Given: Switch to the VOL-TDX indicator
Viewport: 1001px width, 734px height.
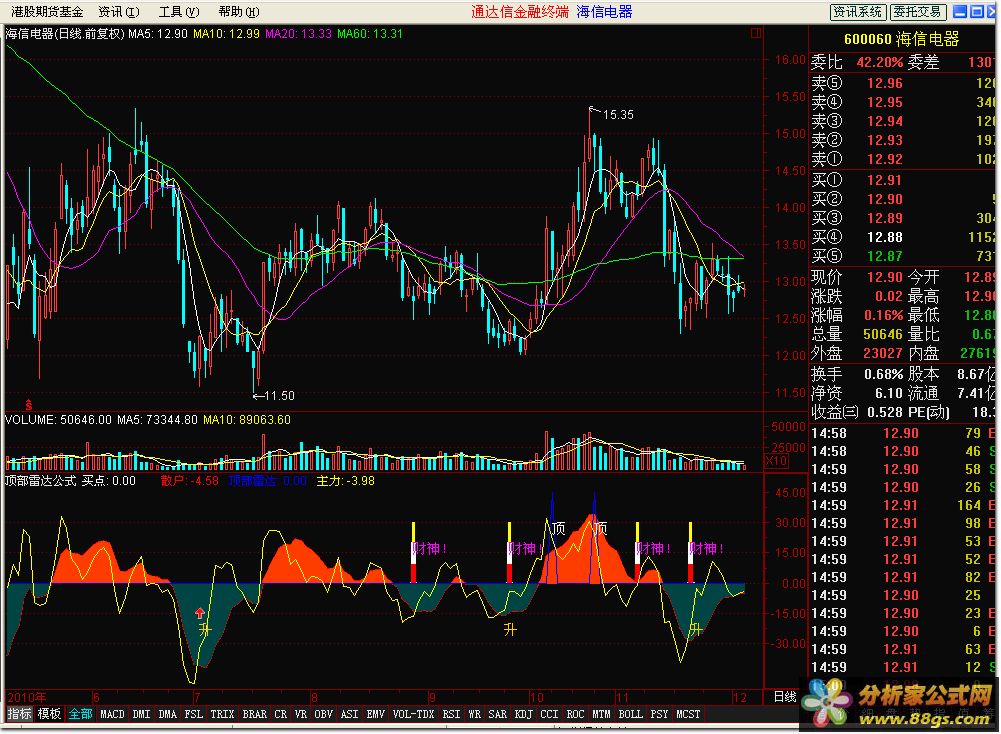Looking at the screenshot, I should pos(413,714).
